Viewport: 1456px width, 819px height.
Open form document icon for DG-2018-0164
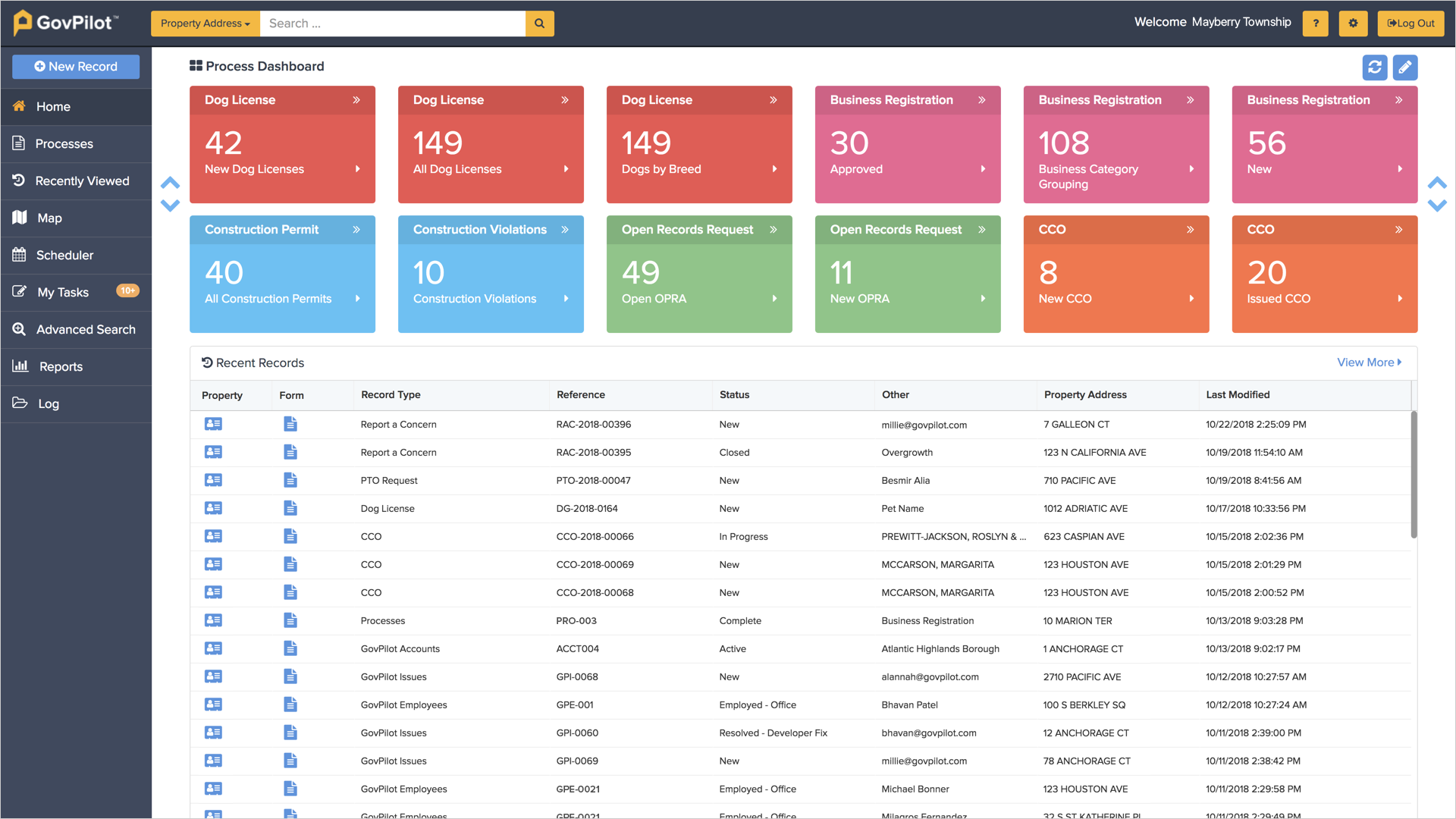pyautogui.click(x=290, y=508)
